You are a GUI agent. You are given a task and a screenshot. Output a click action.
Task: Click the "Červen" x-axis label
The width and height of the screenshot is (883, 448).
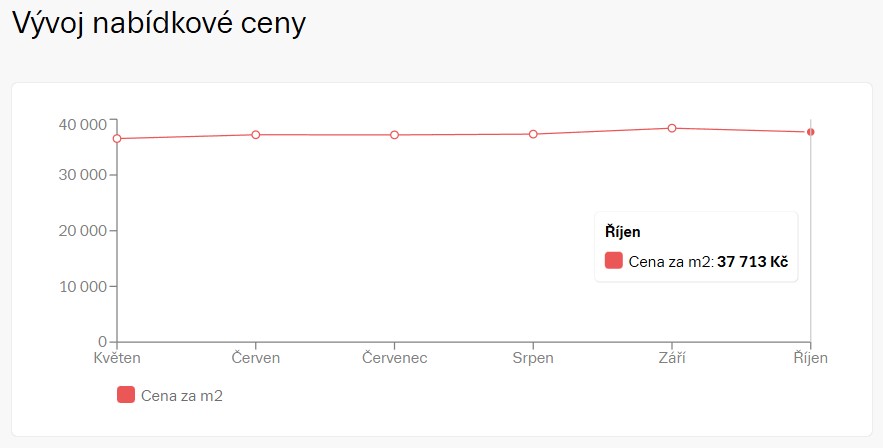(256, 358)
